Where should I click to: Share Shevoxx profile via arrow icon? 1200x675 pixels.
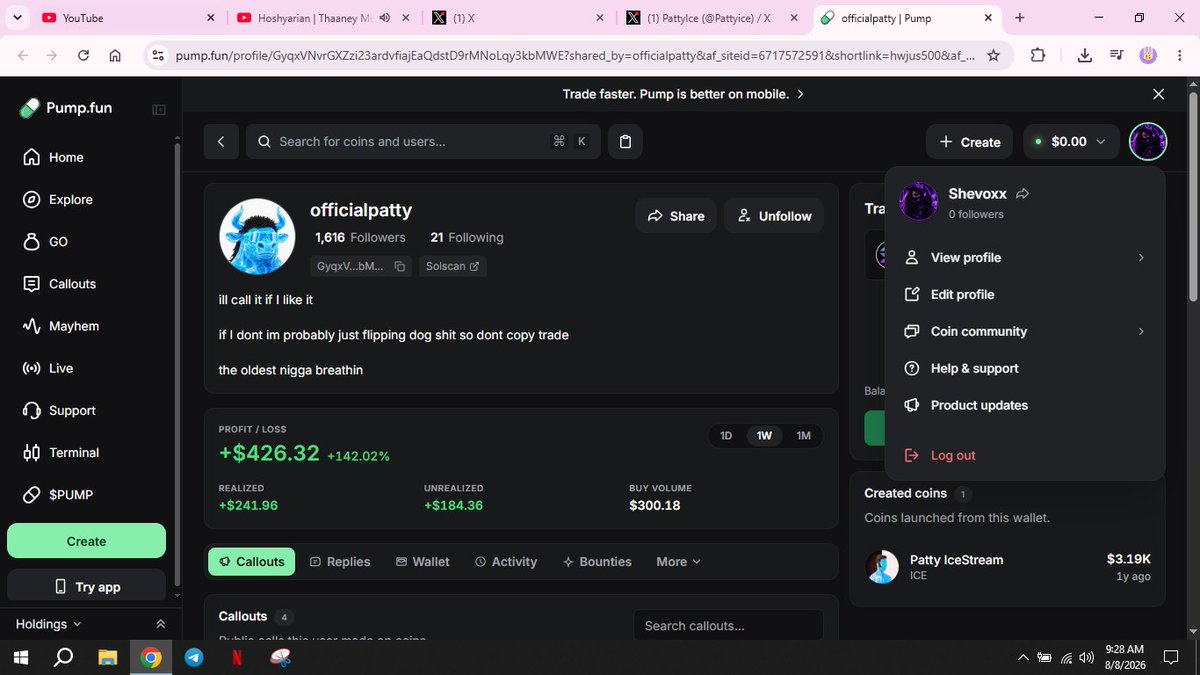(1022, 194)
